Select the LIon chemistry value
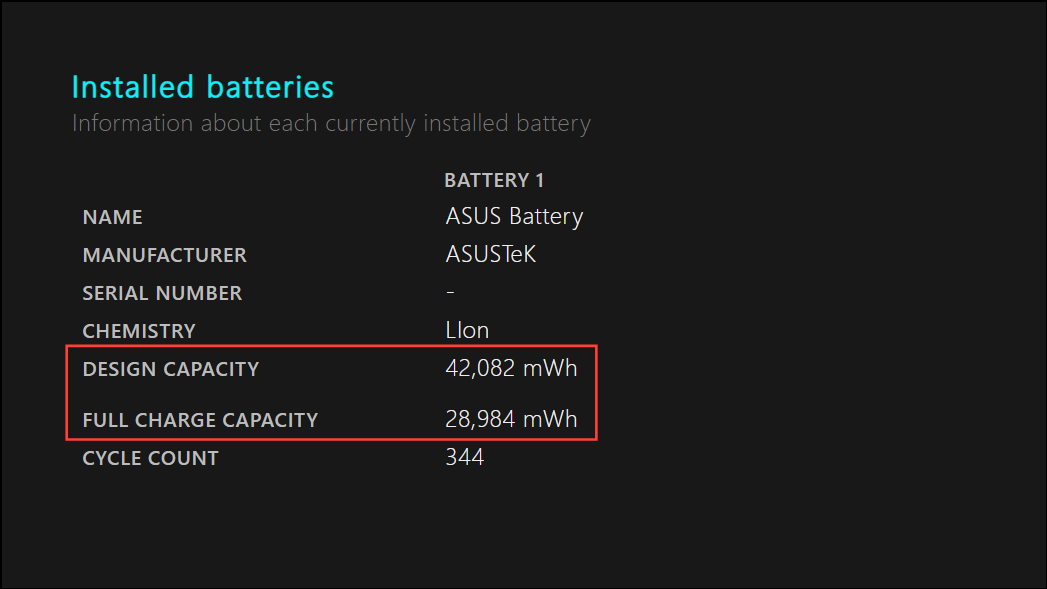The height and width of the screenshot is (589, 1047). pos(467,331)
